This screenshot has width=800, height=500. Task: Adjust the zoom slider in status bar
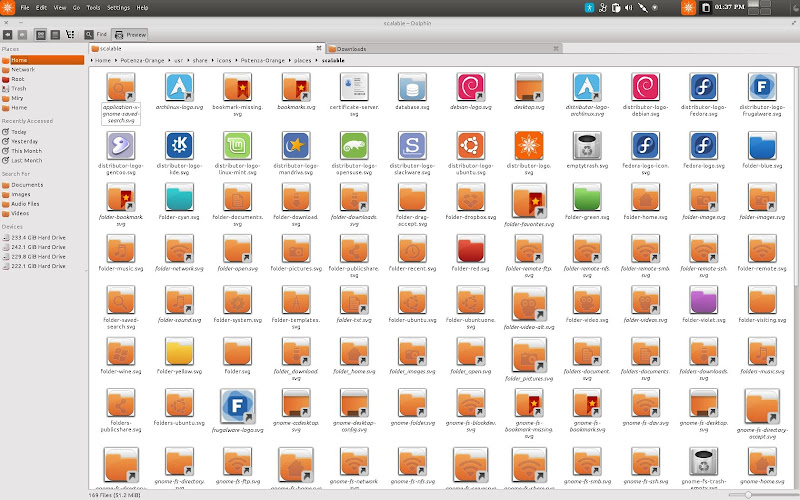click(748, 494)
